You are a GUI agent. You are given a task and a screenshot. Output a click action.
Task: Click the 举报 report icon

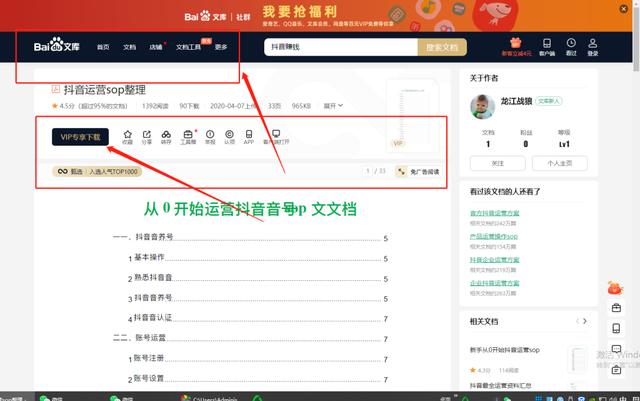210,137
